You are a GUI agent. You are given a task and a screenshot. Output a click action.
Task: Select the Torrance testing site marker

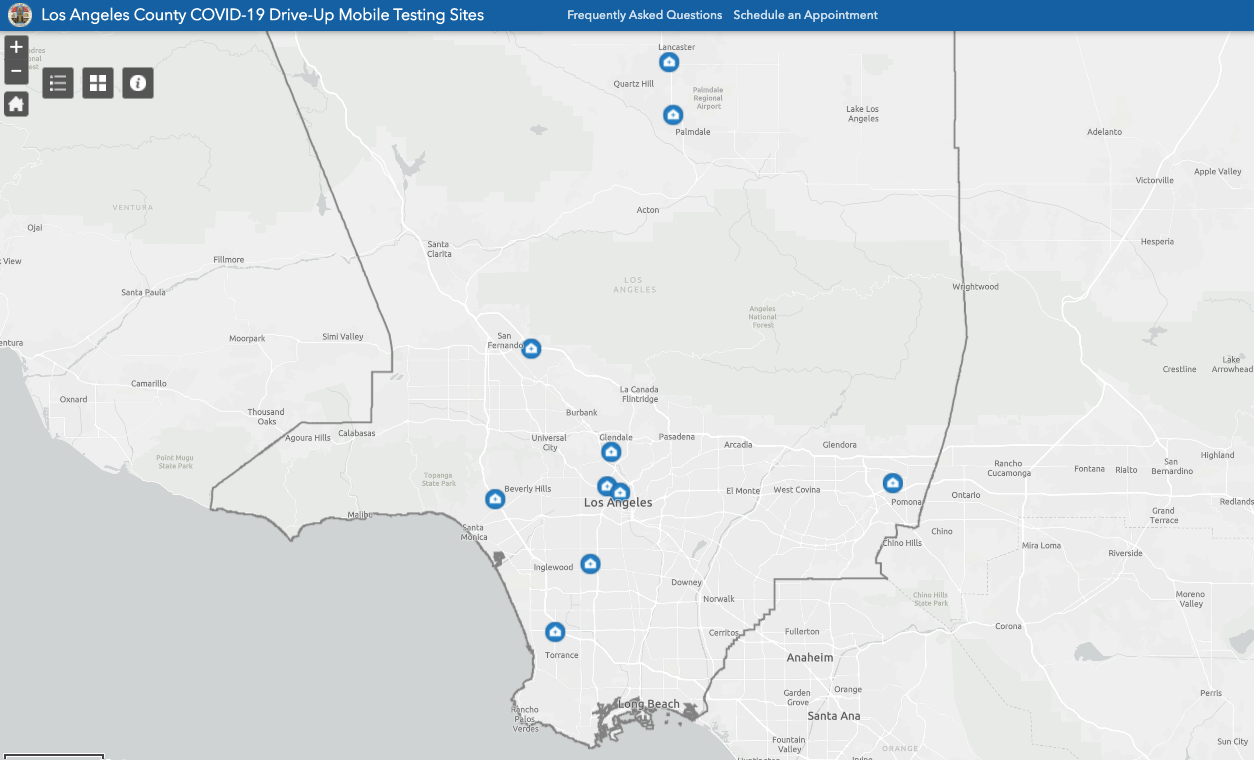555,632
